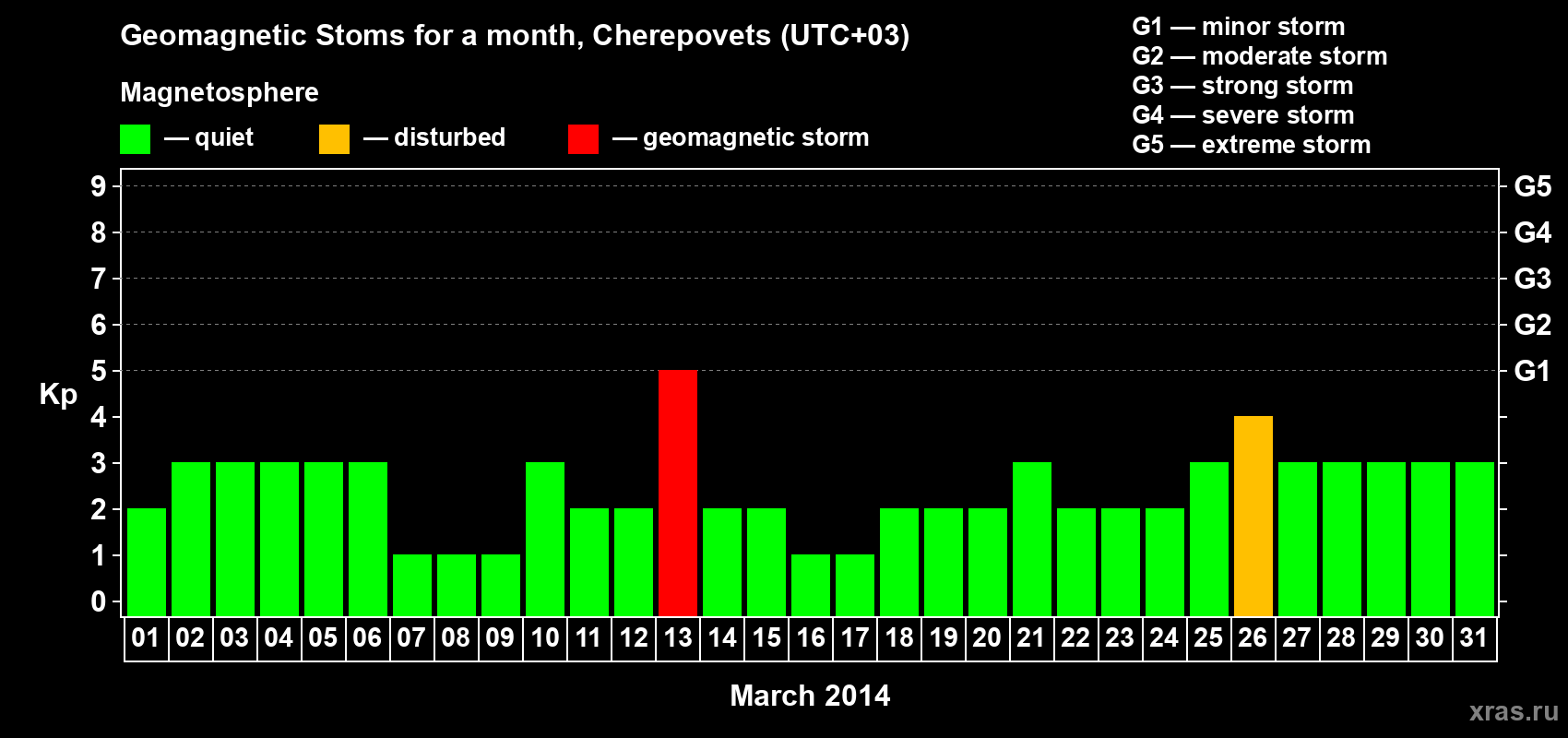The width and height of the screenshot is (1568, 738).
Task: Click the 'G4 — severe storm' legend line
Action: pos(1243,115)
